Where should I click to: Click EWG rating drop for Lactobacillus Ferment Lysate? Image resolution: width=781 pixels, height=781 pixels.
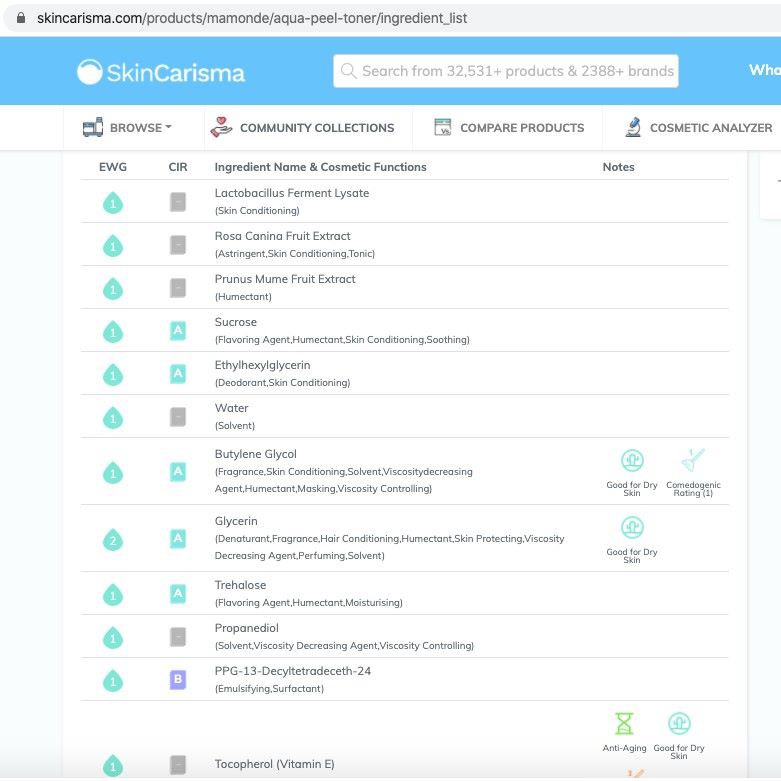click(113, 203)
